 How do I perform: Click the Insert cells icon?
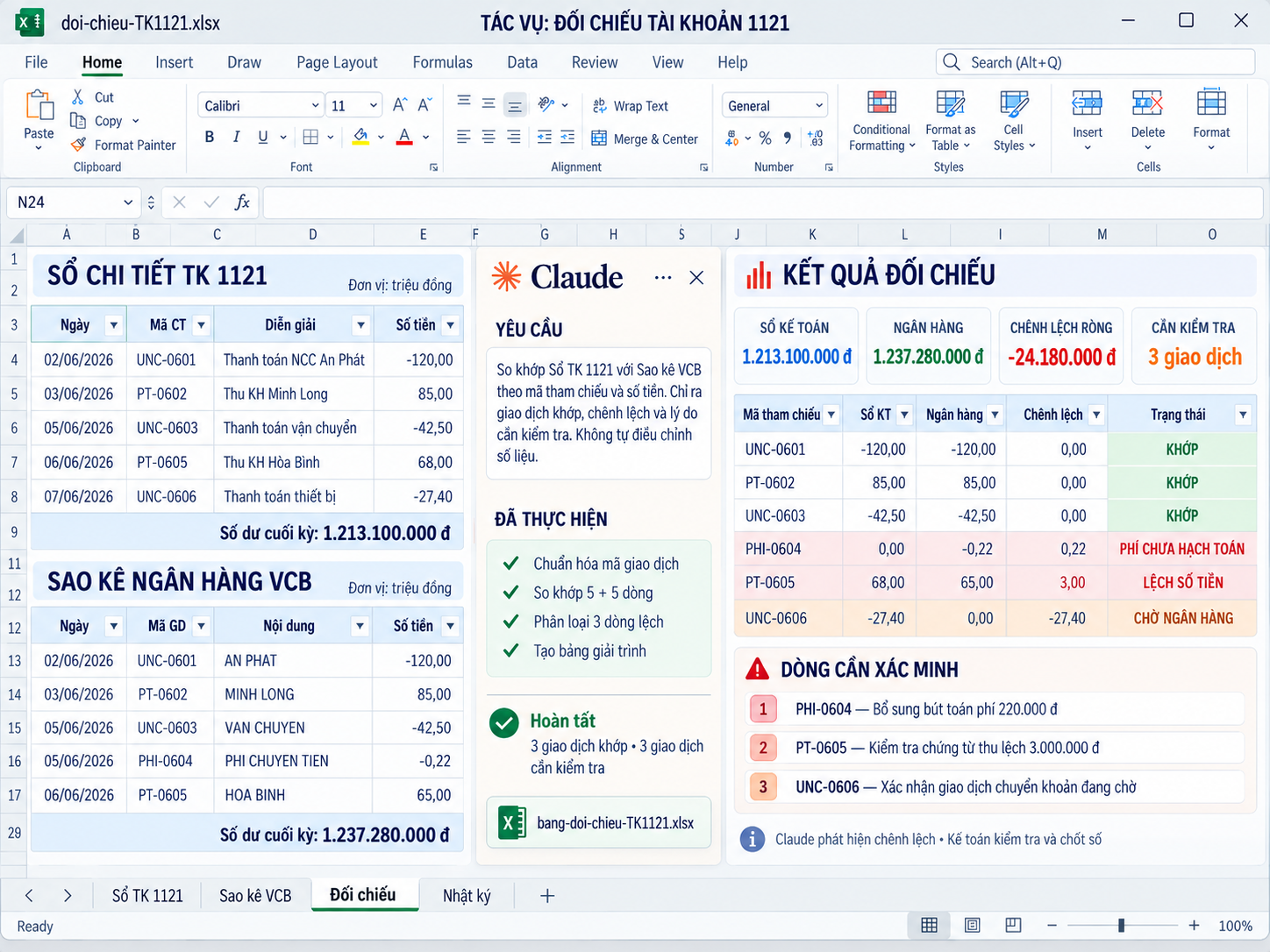click(1087, 103)
